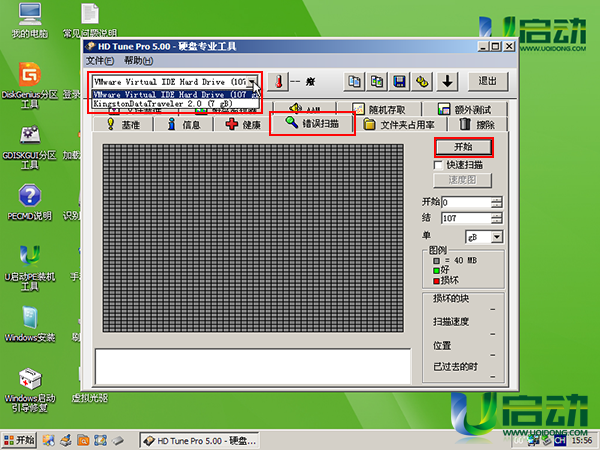Open the PECMD说明 help icon

pos(30,202)
